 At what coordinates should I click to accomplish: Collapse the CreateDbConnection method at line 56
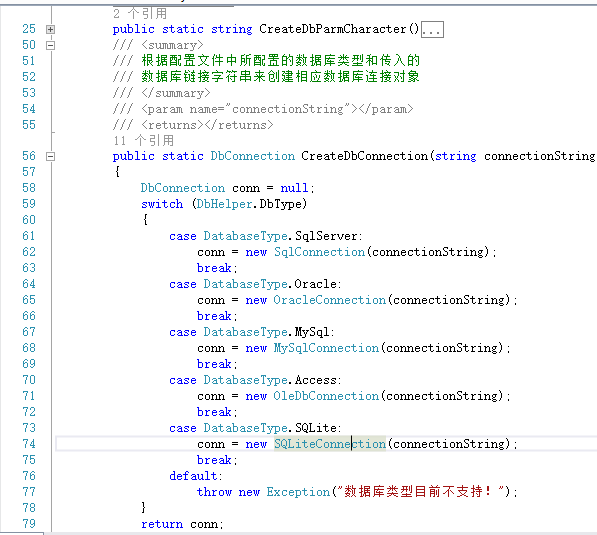pos(50,157)
